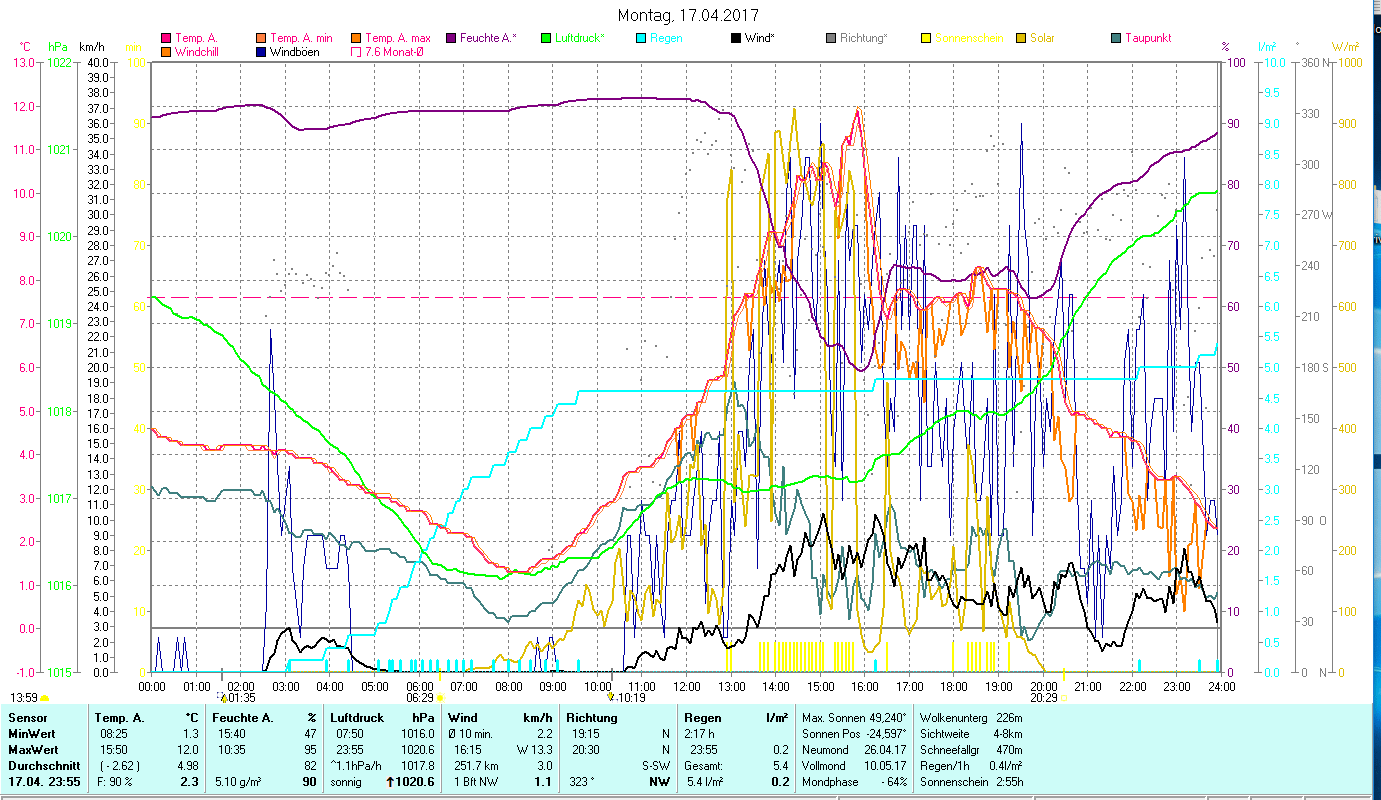Click the sunset marker at 20:29

(1063, 698)
